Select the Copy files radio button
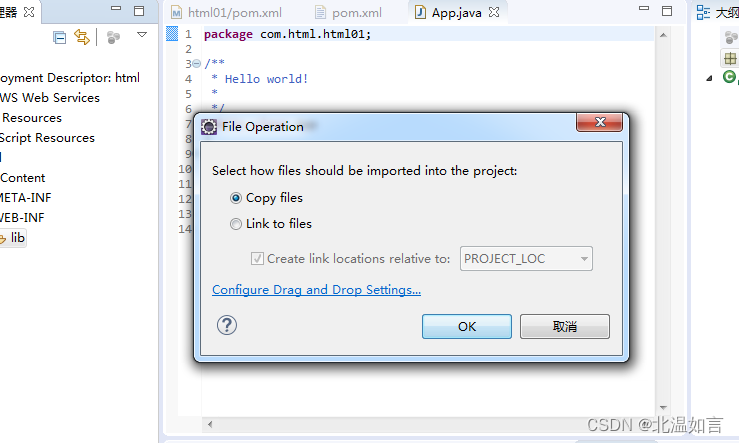The height and width of the screenshot is (443, 739). pyautogui.click(x=236, y=198)
